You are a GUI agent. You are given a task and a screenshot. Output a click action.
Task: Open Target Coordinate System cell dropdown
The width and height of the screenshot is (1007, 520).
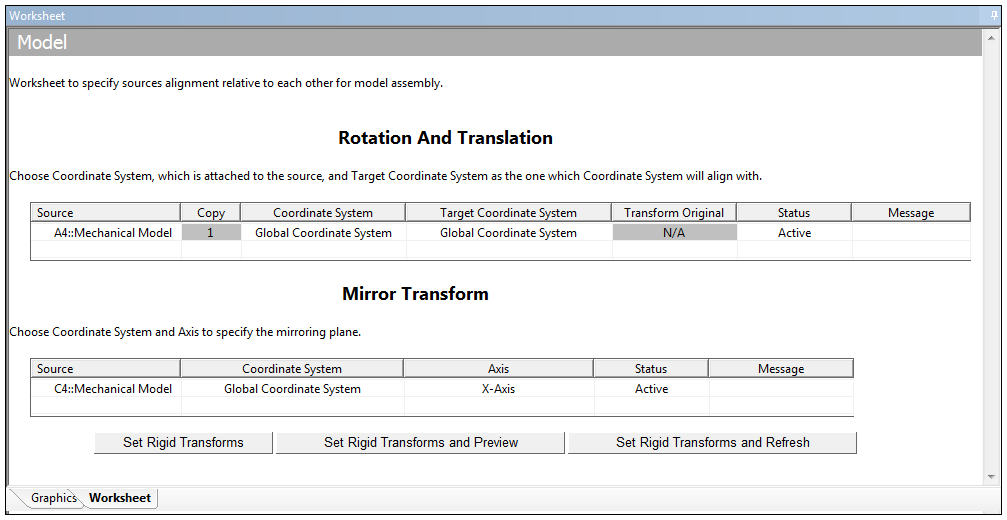pos(508,233)
